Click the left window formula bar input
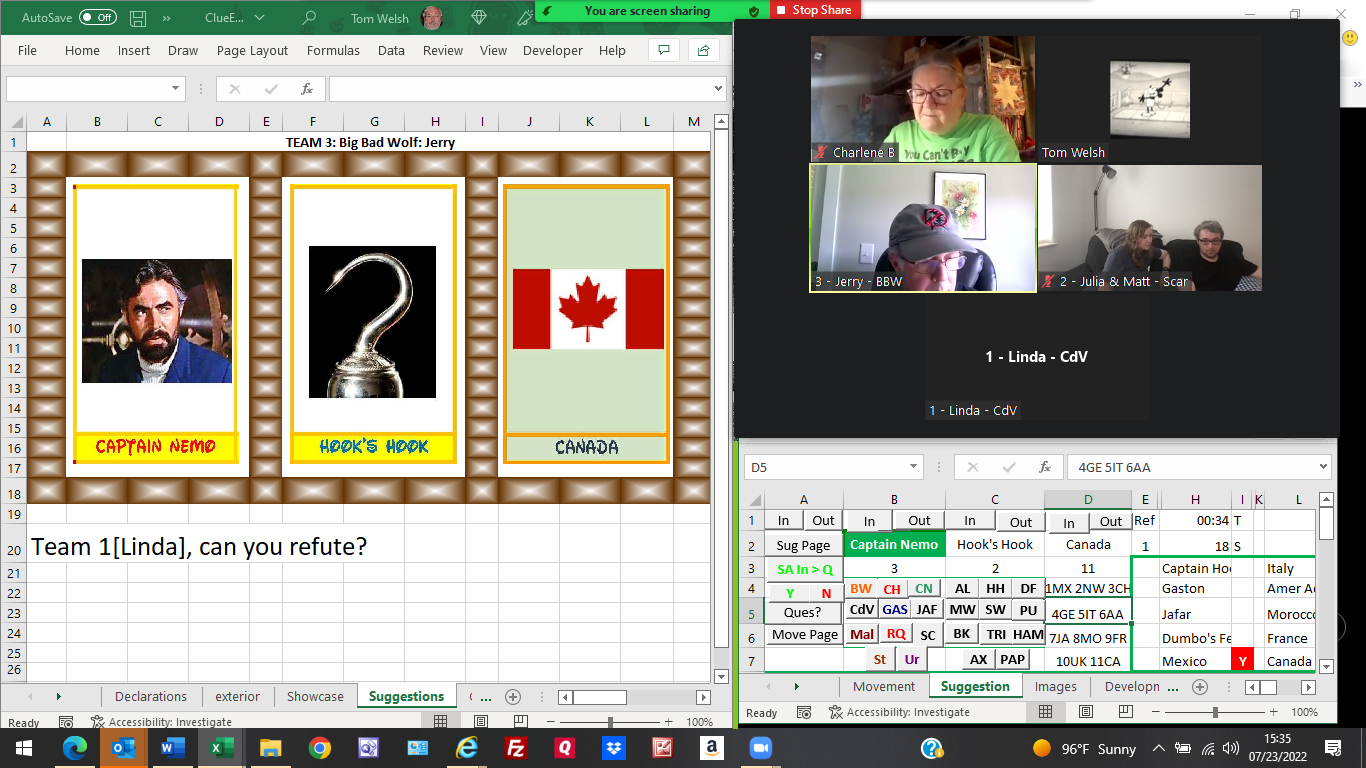1366x768 pixels. click(x=518, y=89)
